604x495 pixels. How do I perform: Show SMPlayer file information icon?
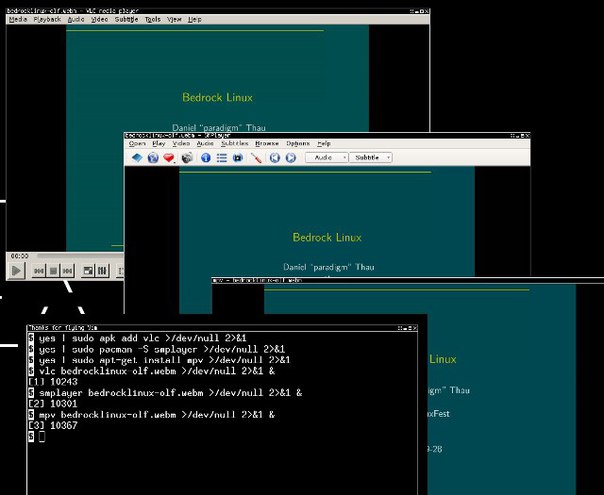click(x=206, y=157)
